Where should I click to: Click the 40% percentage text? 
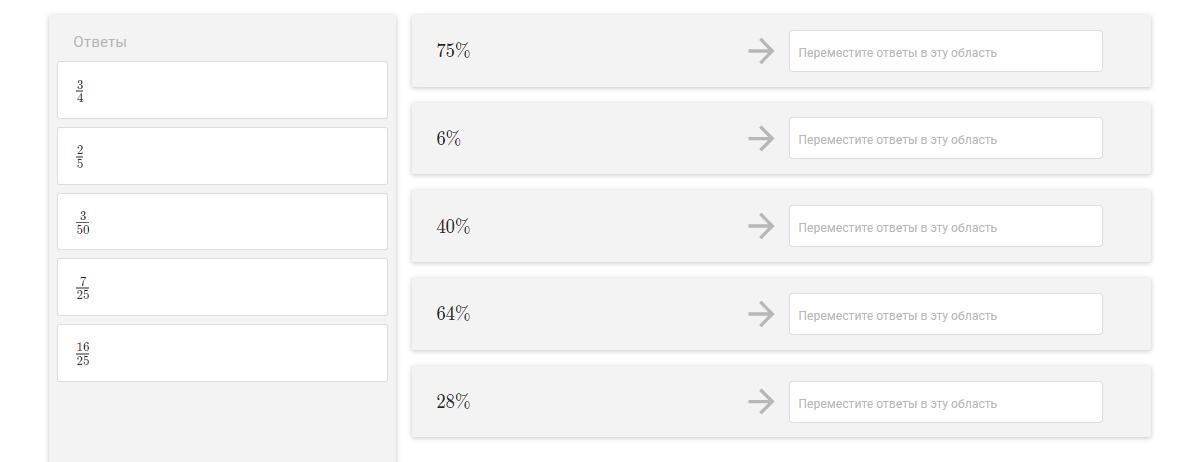pyautogui.click(x=453, y=227)
